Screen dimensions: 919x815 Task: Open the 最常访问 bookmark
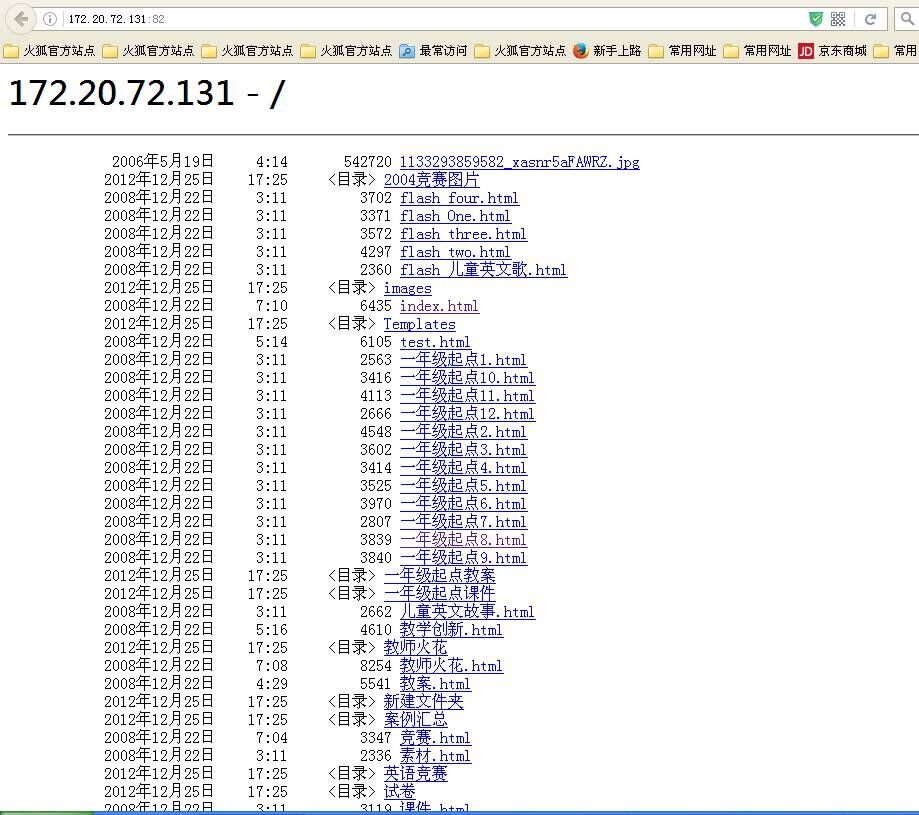pyautogui.click(x=433, y=51)
